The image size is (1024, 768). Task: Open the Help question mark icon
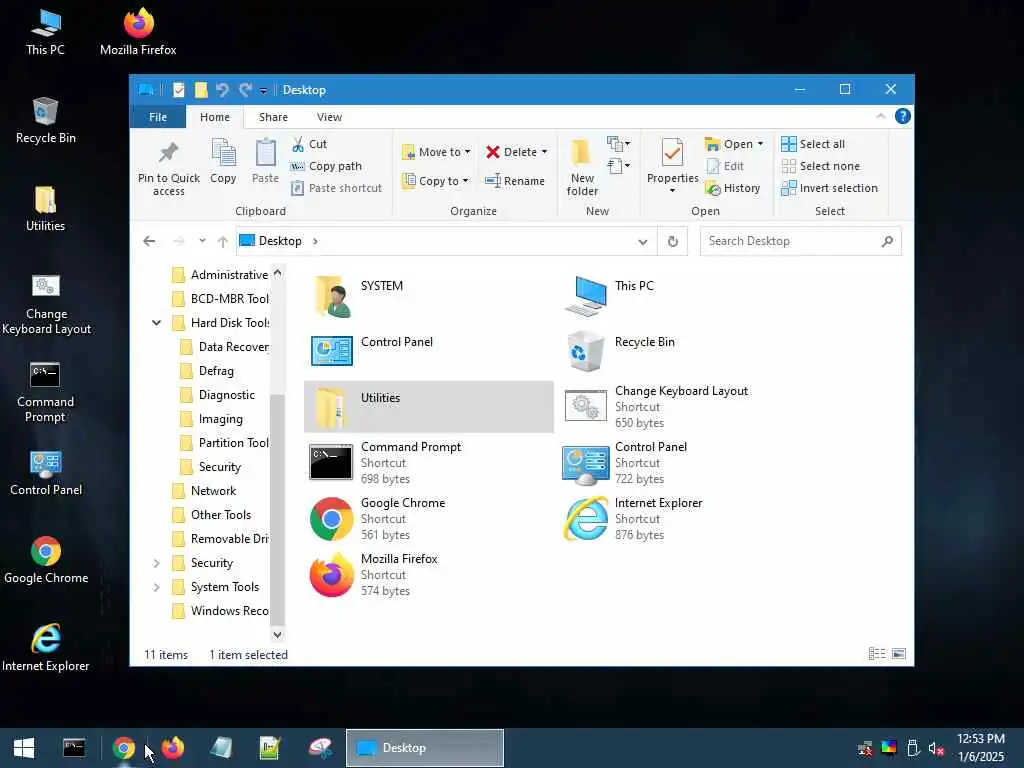point(903,116)
